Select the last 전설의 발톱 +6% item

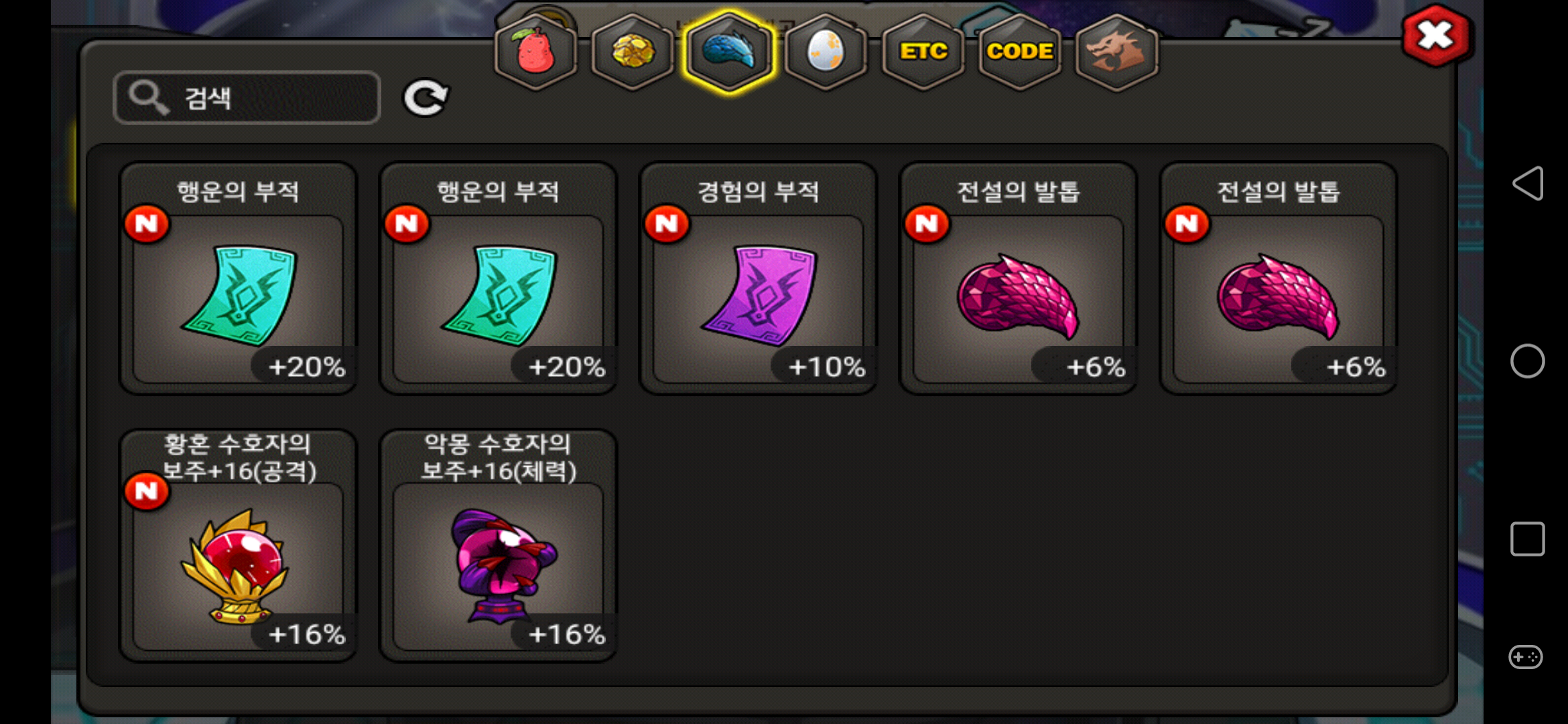1278,278
